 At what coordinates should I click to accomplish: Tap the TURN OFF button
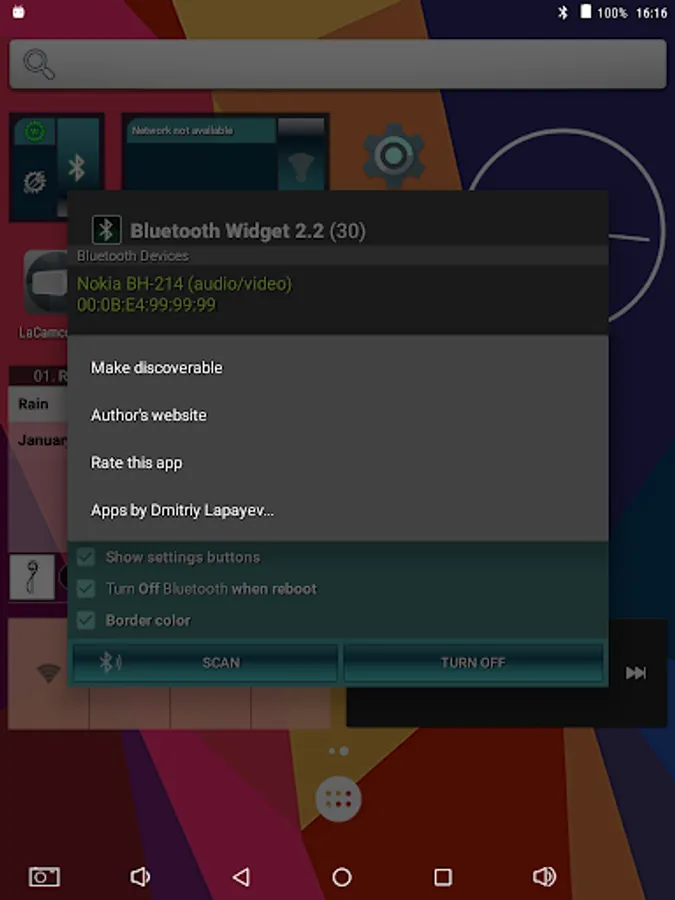474,662
